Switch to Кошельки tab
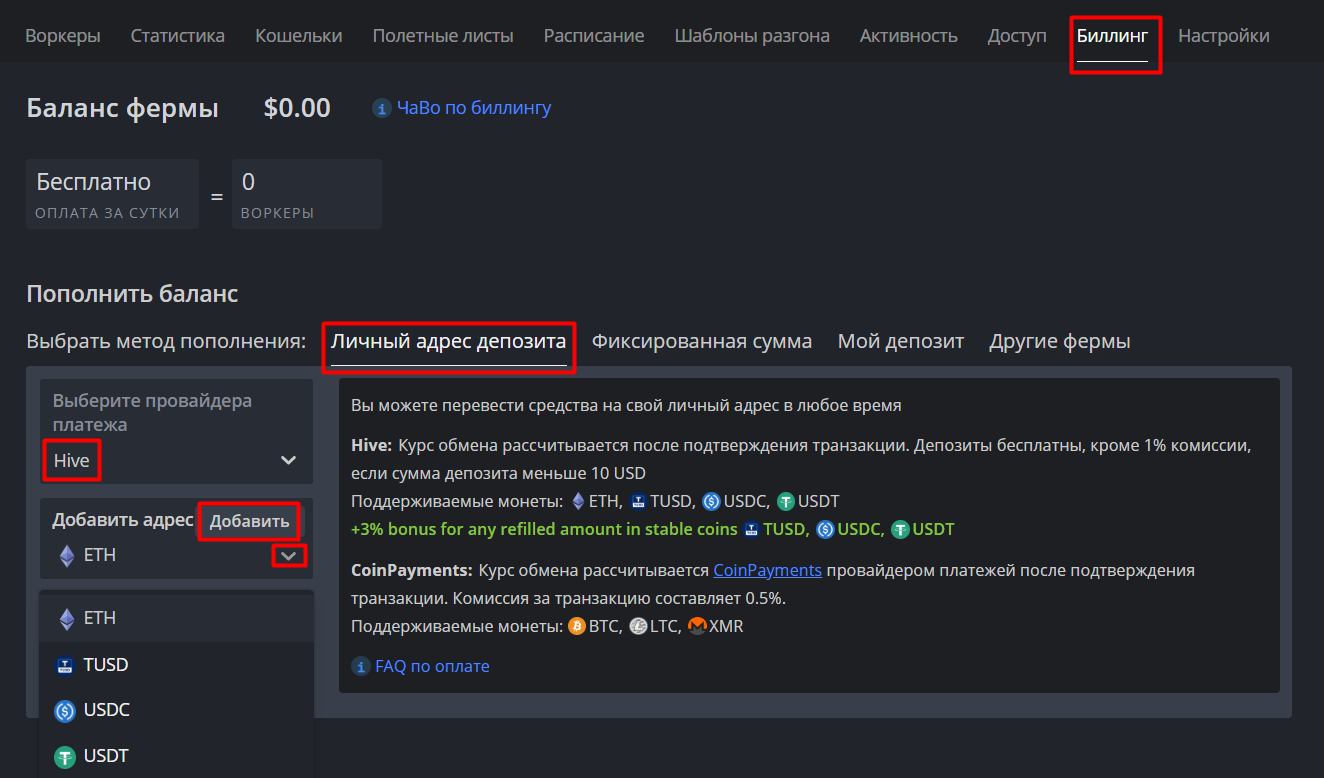This screenshot has height=778, width=1324. click(298, 36)
